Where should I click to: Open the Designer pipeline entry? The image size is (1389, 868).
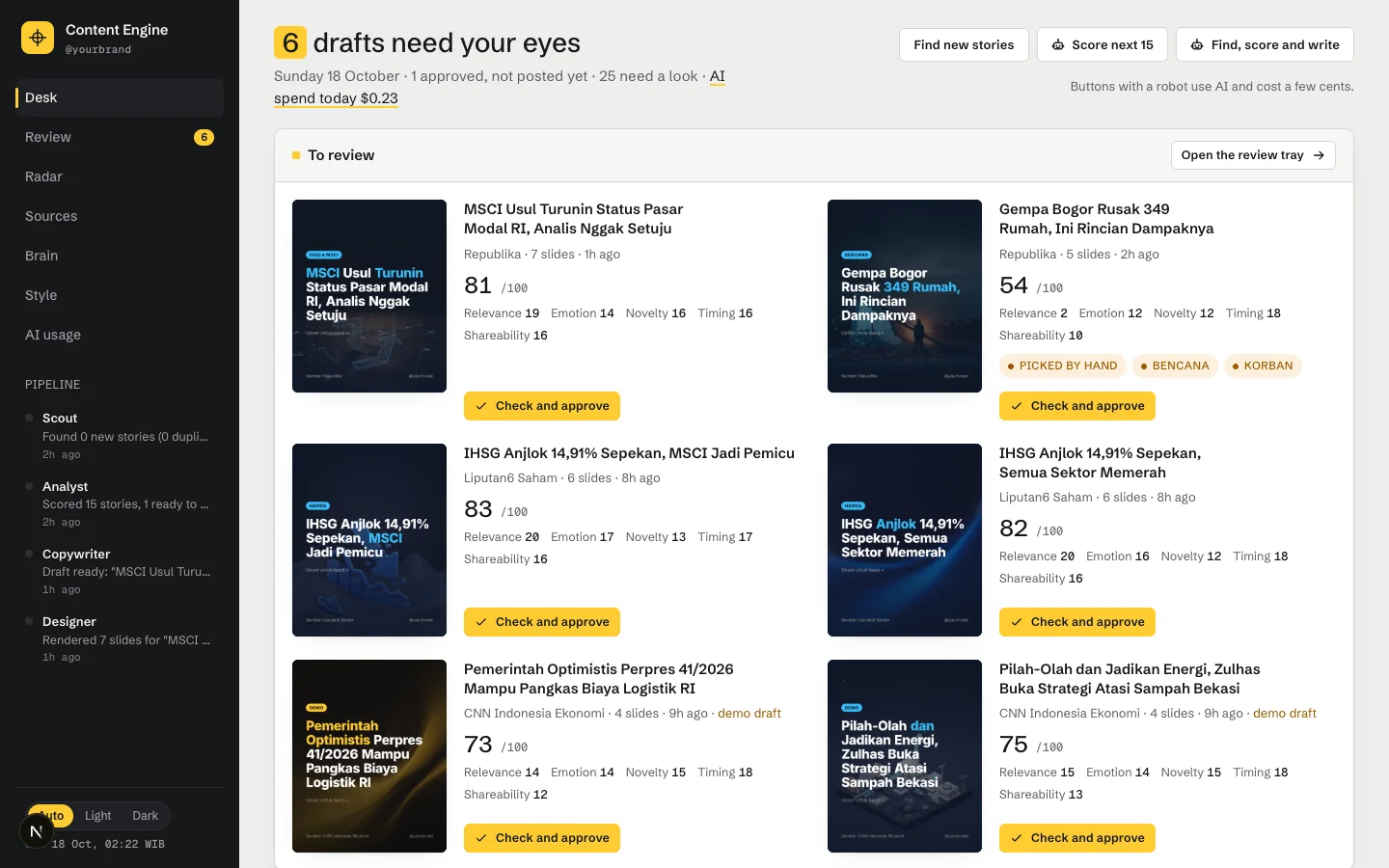pyautogui.click(x=120, y=638)
